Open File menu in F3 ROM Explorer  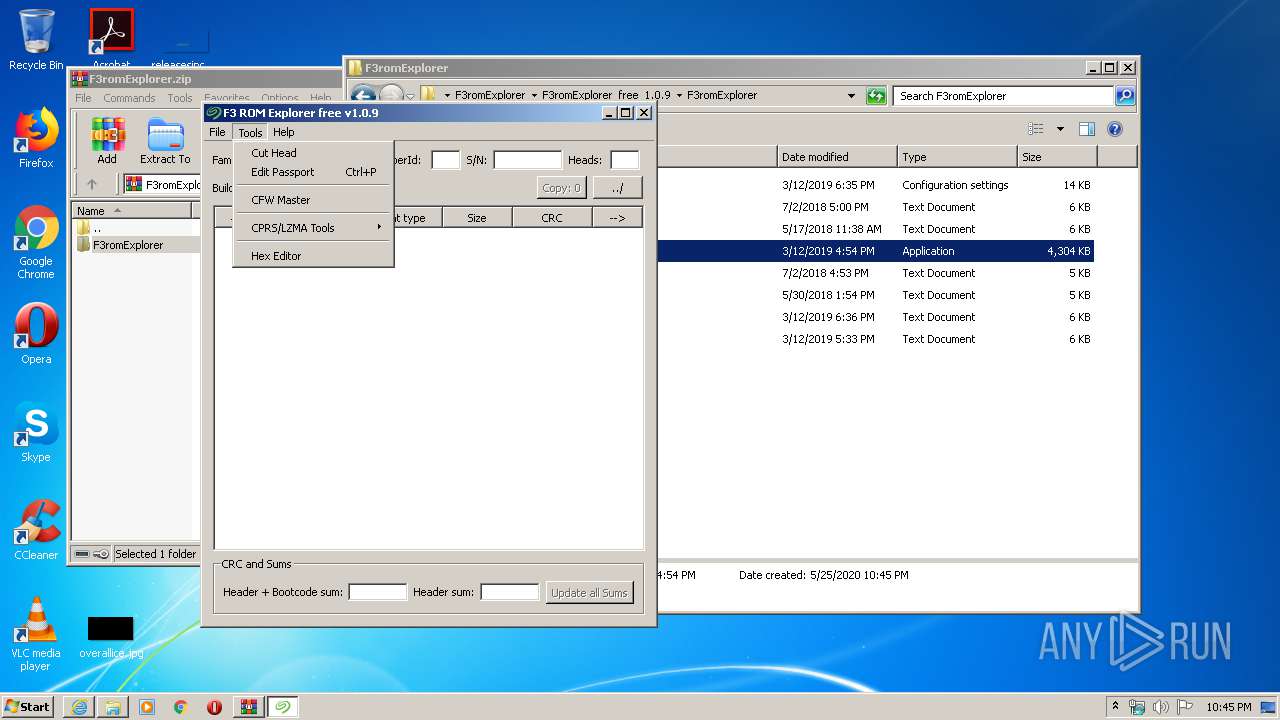[217, 132]
